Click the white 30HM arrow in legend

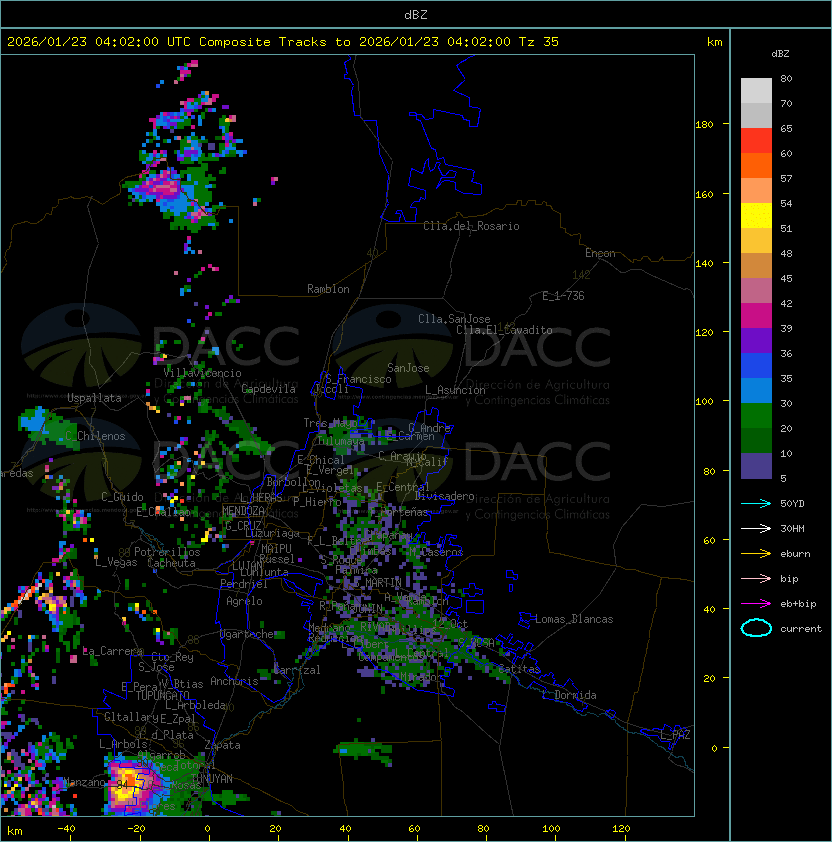756,528
